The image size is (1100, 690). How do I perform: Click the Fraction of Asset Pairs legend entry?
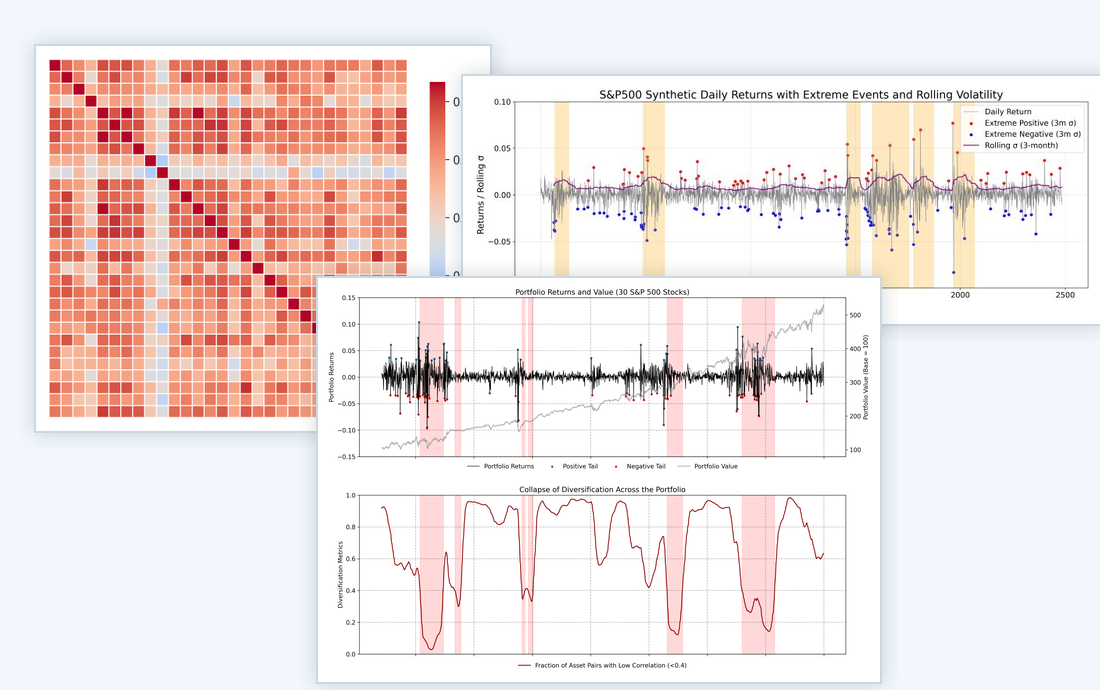click(603, 665)
